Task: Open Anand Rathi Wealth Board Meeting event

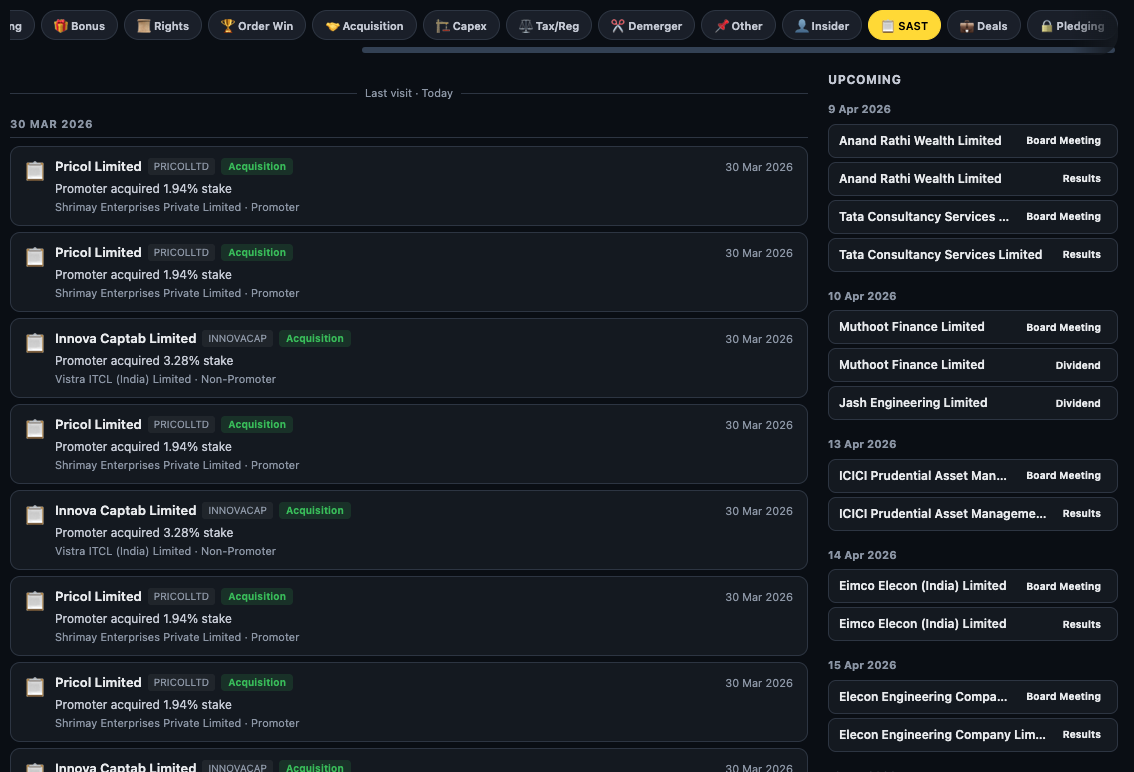Action: [972, 141]
